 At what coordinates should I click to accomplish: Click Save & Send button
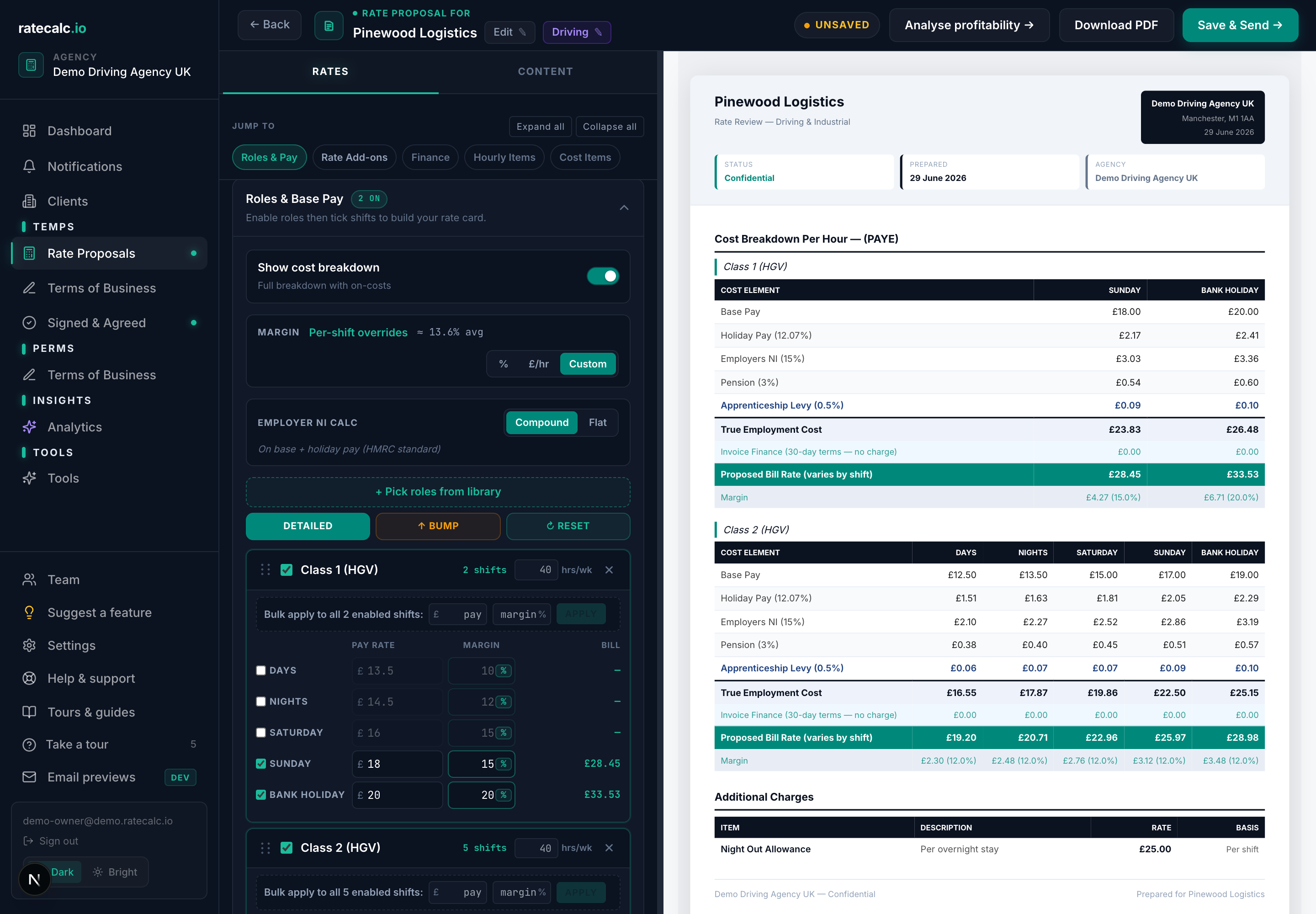point(1240,25)
